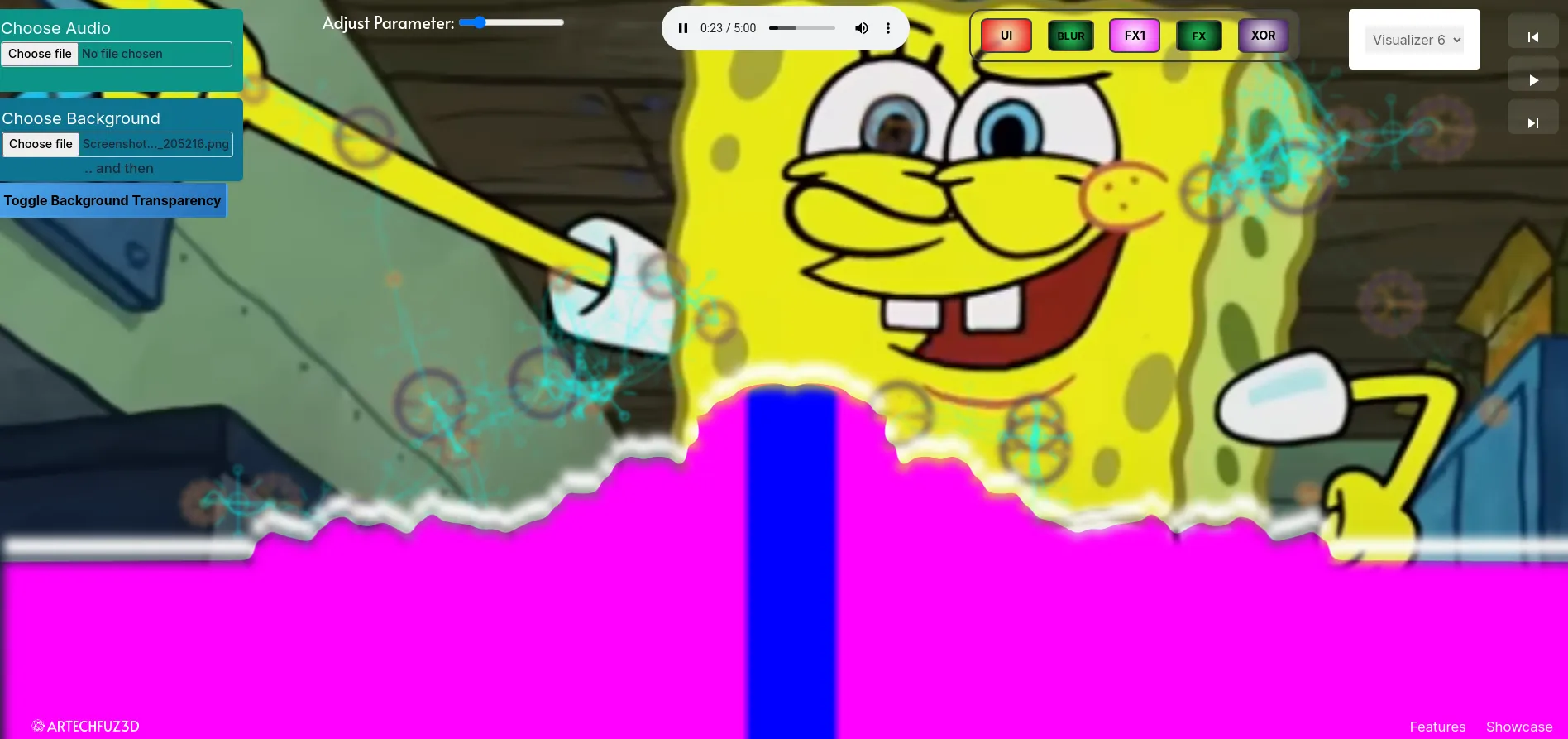Open the Showcase link
This screenshot has width=1568, height=739.
pos(1519,727)
